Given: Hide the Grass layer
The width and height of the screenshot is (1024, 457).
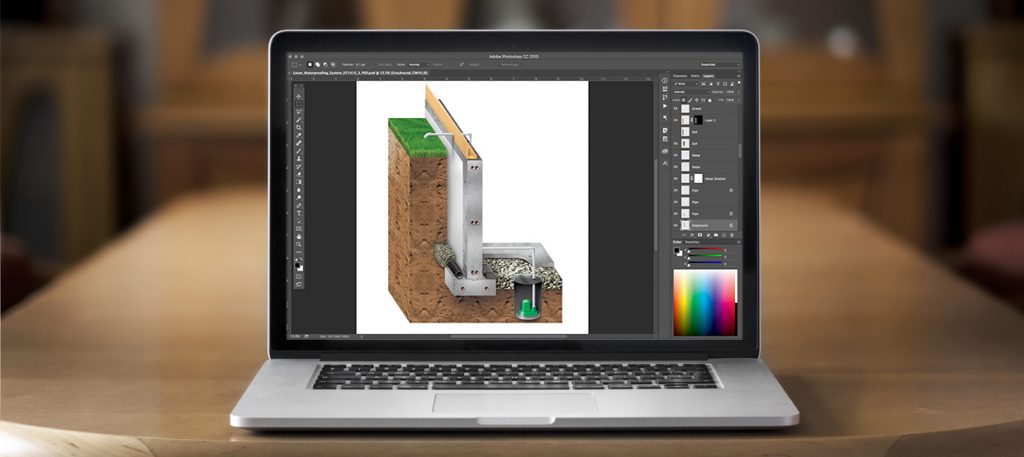Looking at the screenshot, I should [x=676, y=108].
